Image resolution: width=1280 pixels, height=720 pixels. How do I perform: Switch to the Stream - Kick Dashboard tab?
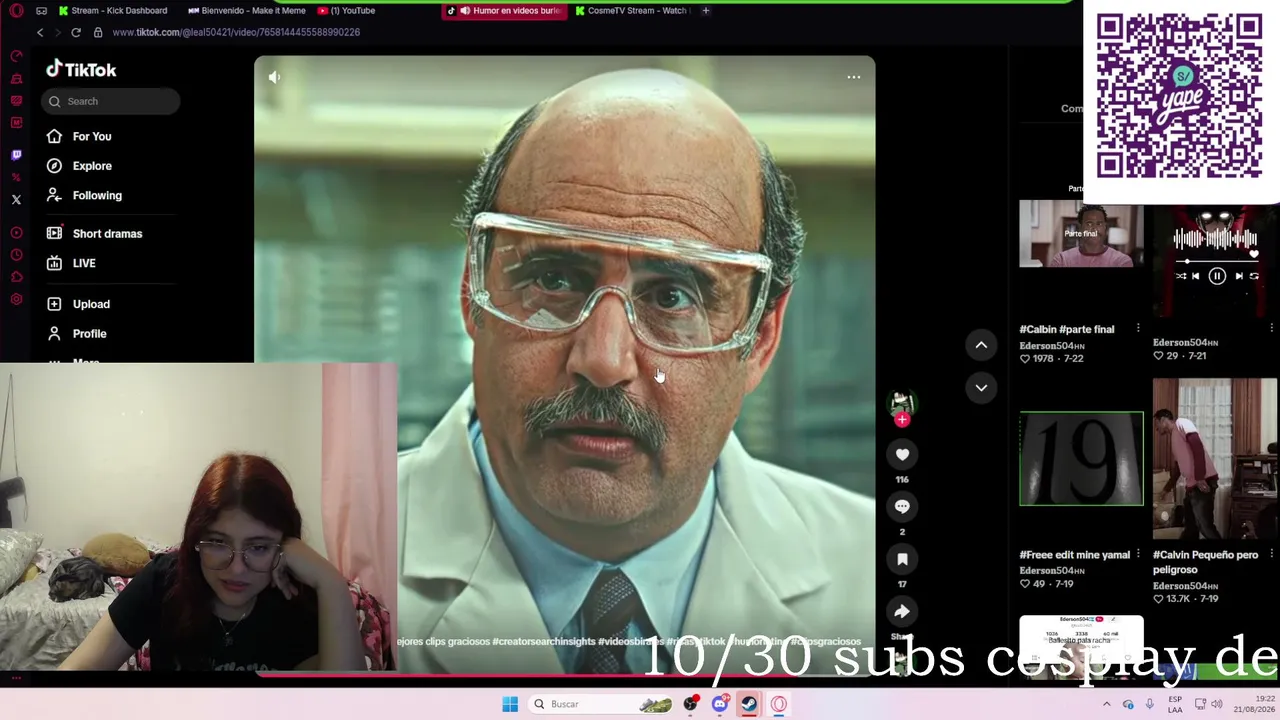click(x=113, y=11)
